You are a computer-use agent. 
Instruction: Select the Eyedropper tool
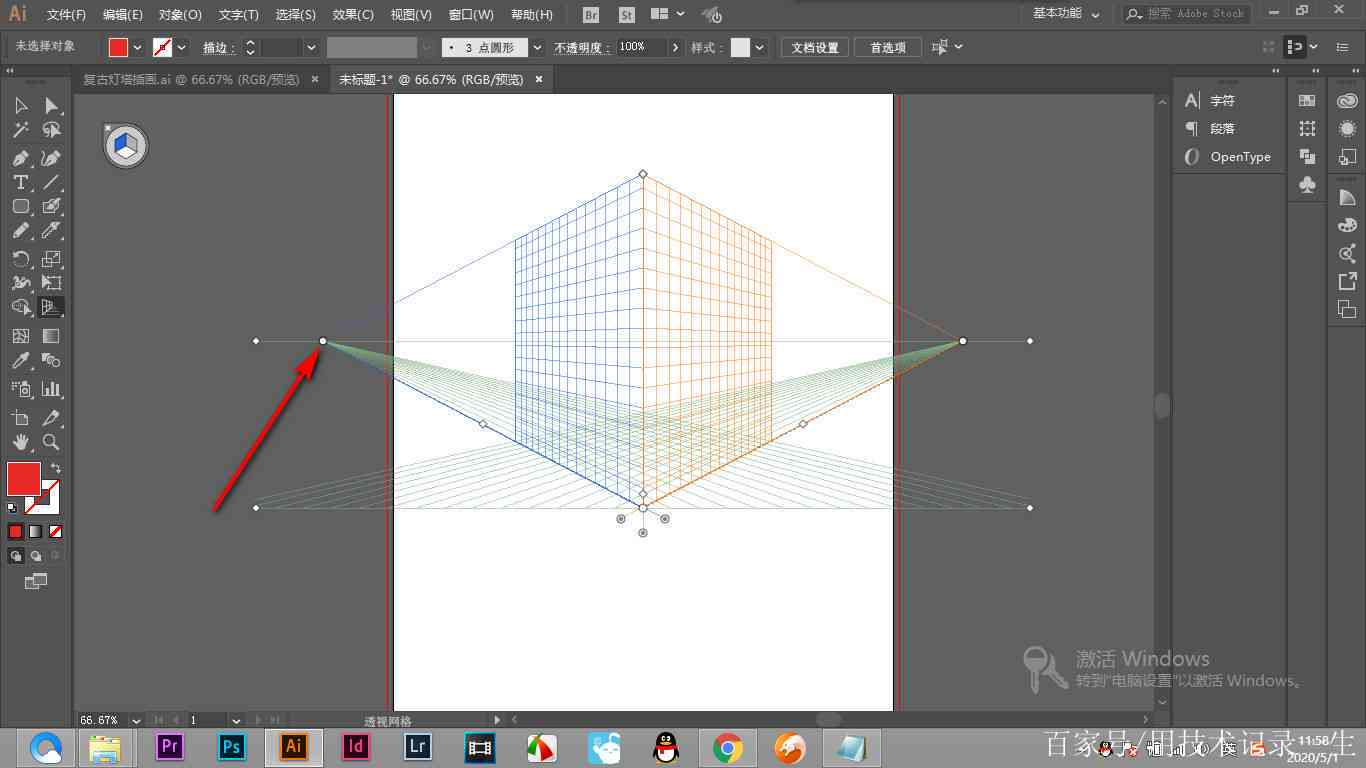coord(20,360)
